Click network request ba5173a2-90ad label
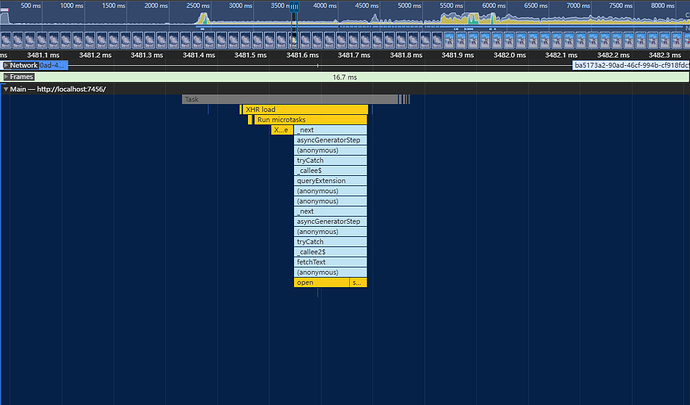This screenshot has width=690, height=405. tap(631, 65)
